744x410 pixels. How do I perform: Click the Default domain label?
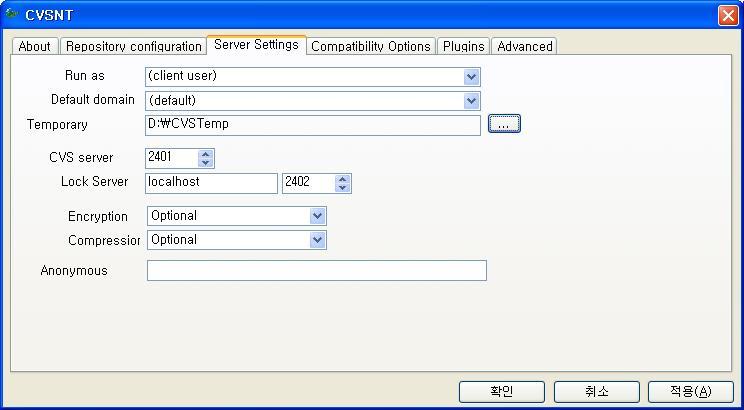point(93,100)
